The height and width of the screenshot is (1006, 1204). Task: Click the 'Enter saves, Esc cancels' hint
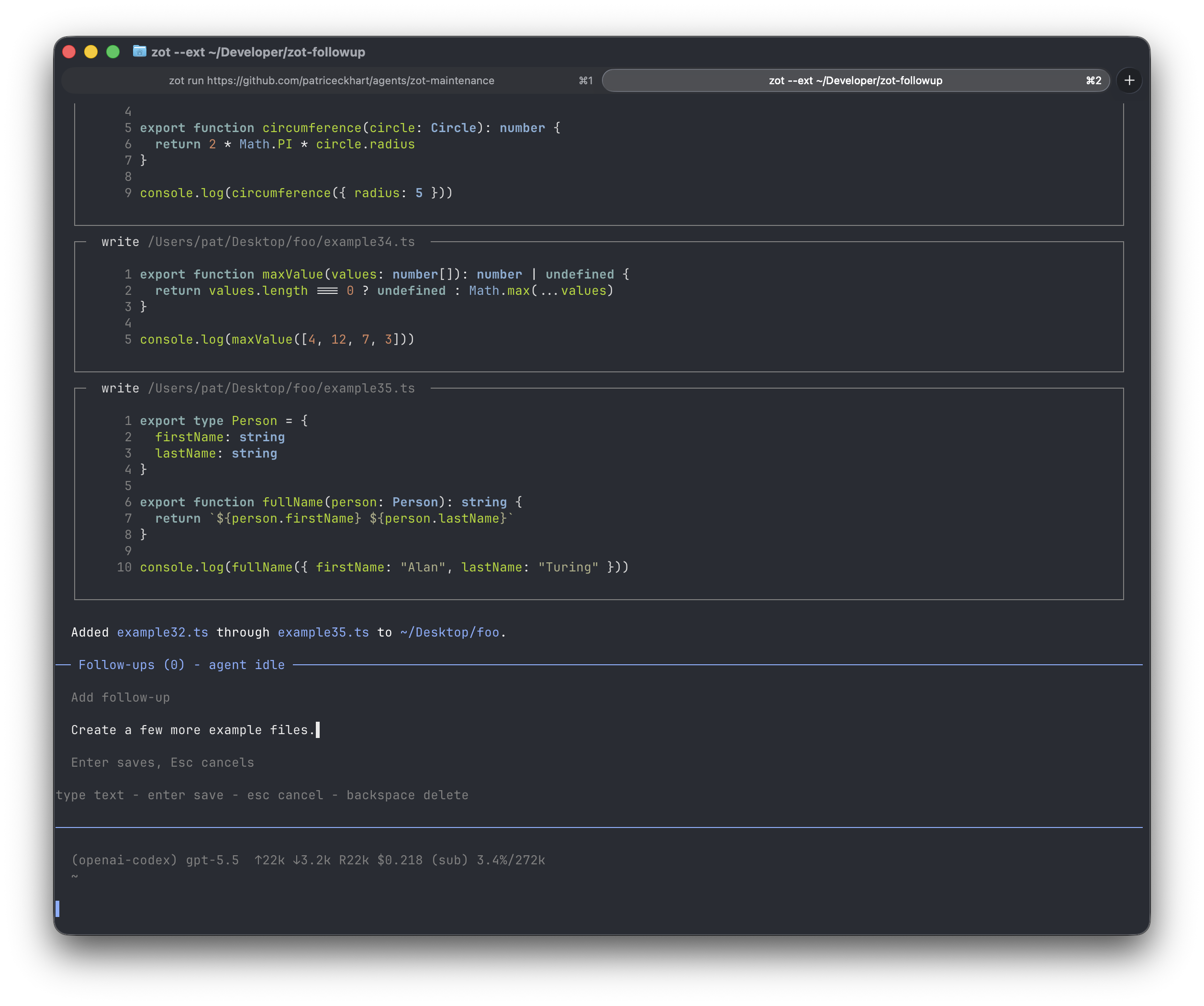tap(163, 762)
